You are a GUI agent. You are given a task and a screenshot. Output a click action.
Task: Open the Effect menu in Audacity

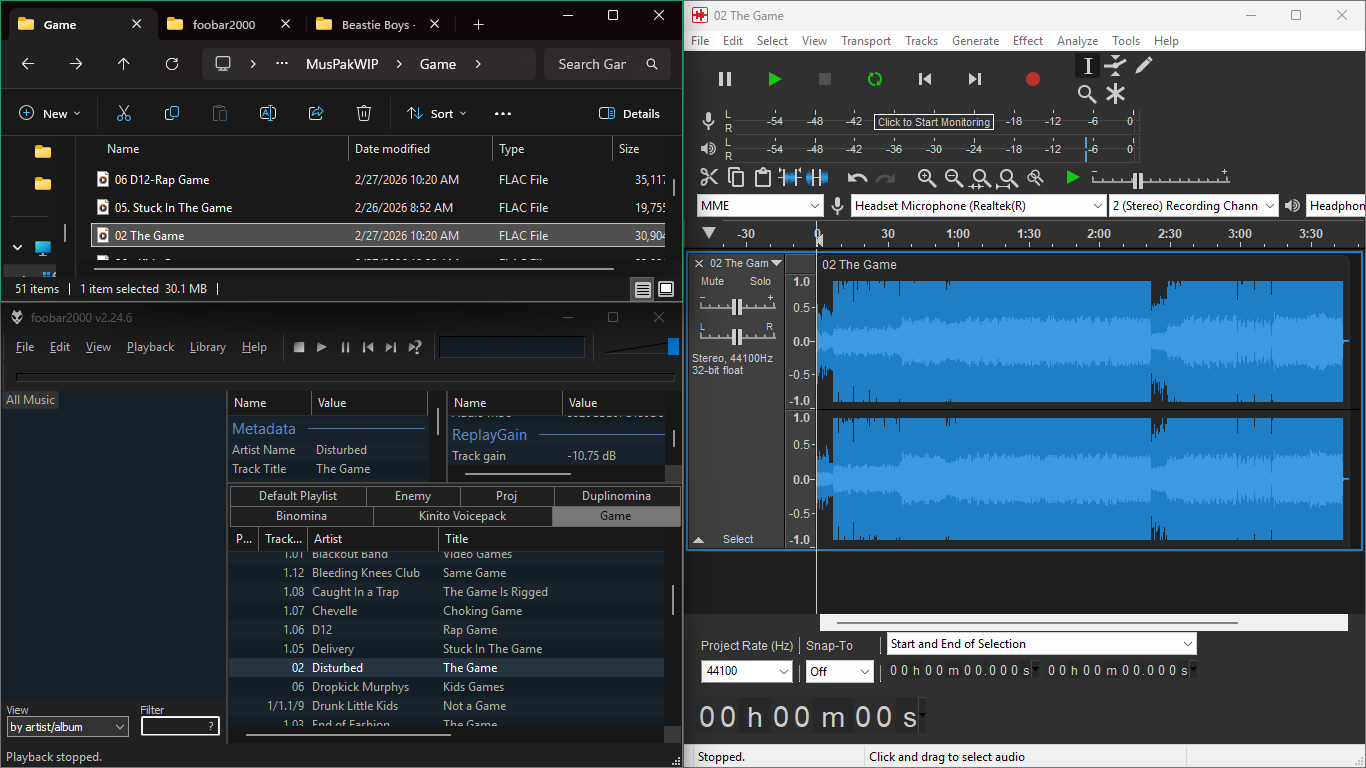click(1028, 41)
